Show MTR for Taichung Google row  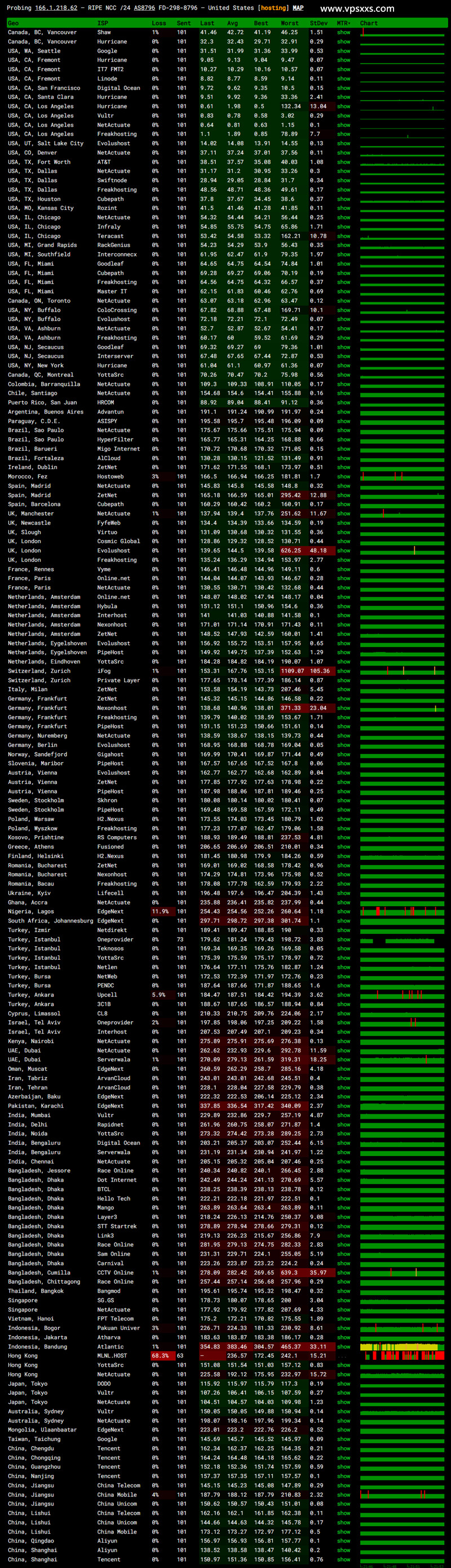344,1439
